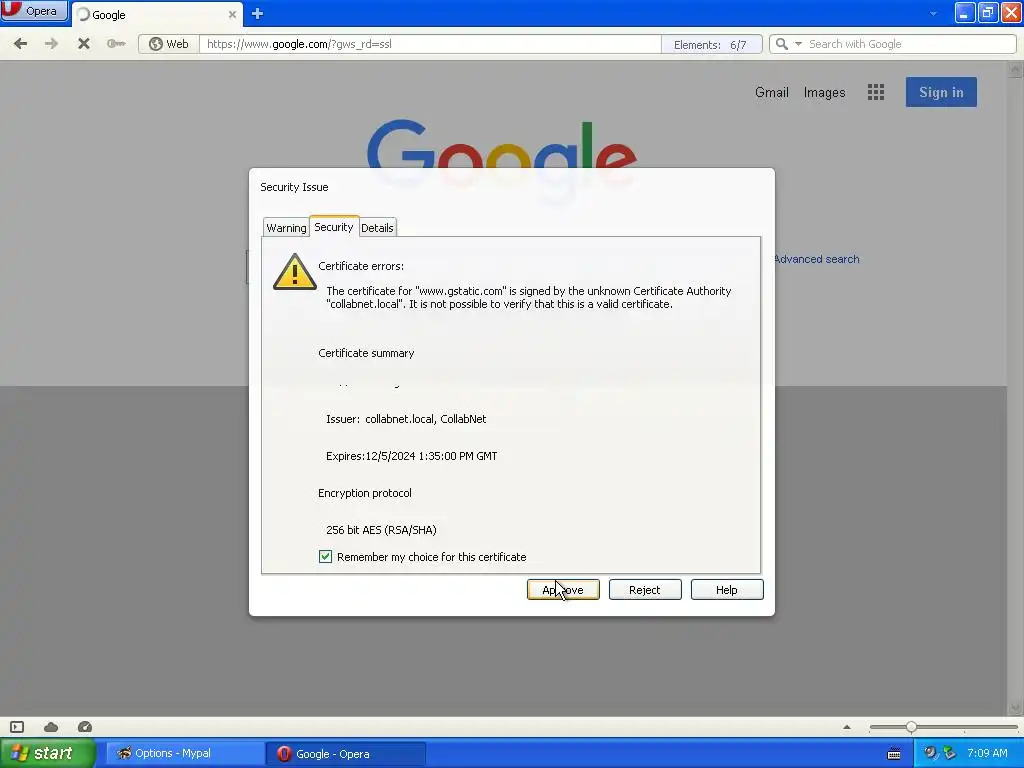Open the Windows start menu
Image resolution: width=1024 pixels, height=768 pixels.
coord(47,753)
